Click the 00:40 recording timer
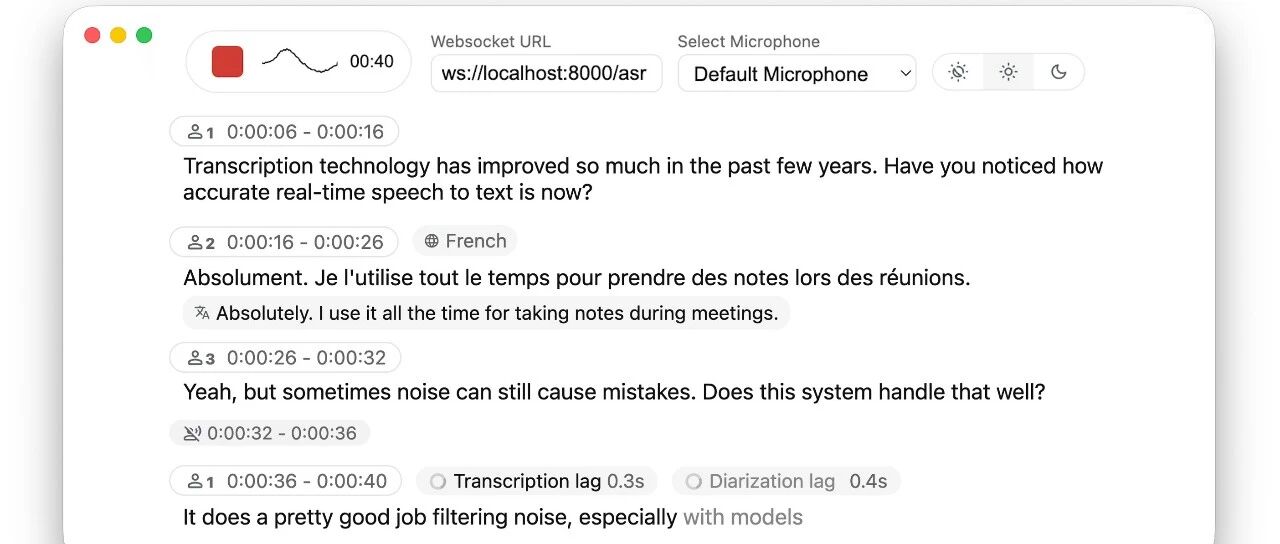This screenshot has height=544, width=1280. pos(371,62)
